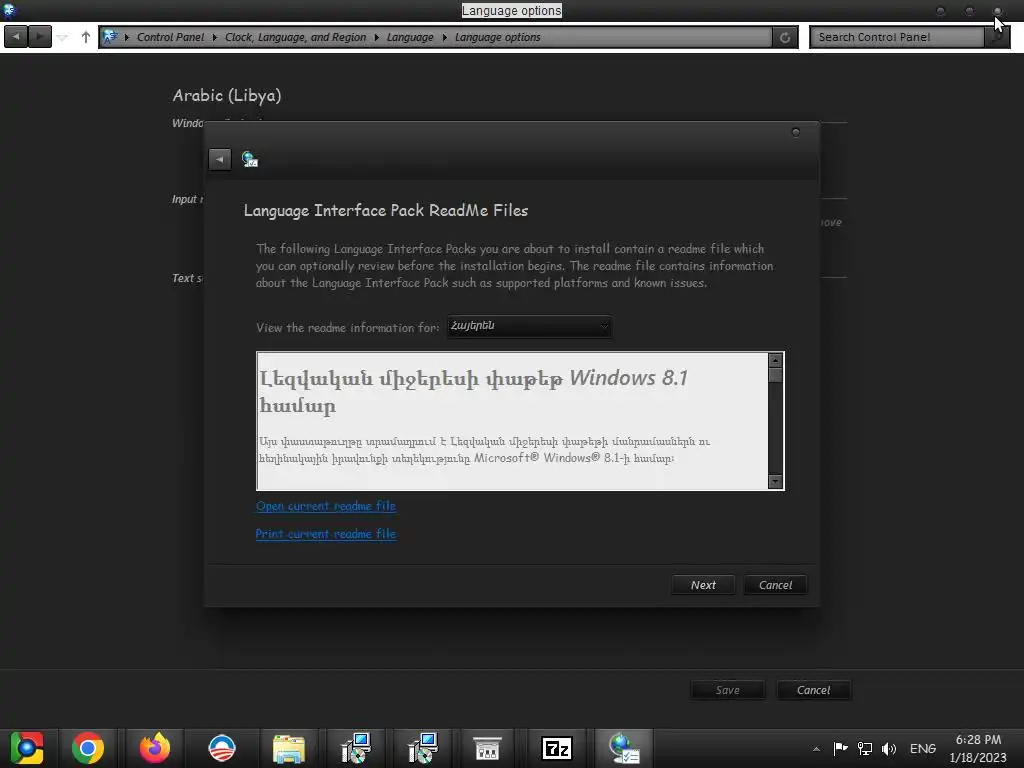Click the Search Control Panel field

896,37
